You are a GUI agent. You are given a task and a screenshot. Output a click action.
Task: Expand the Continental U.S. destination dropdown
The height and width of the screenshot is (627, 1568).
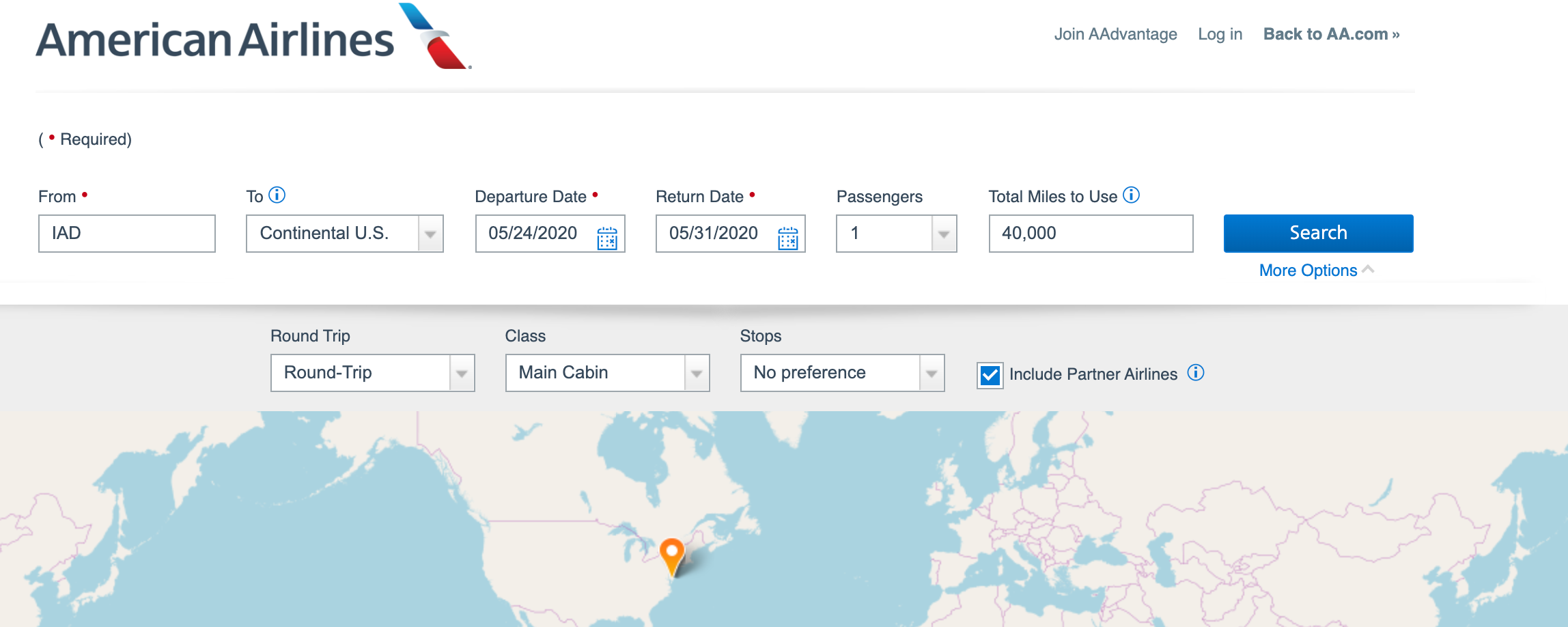pos(430,234)
